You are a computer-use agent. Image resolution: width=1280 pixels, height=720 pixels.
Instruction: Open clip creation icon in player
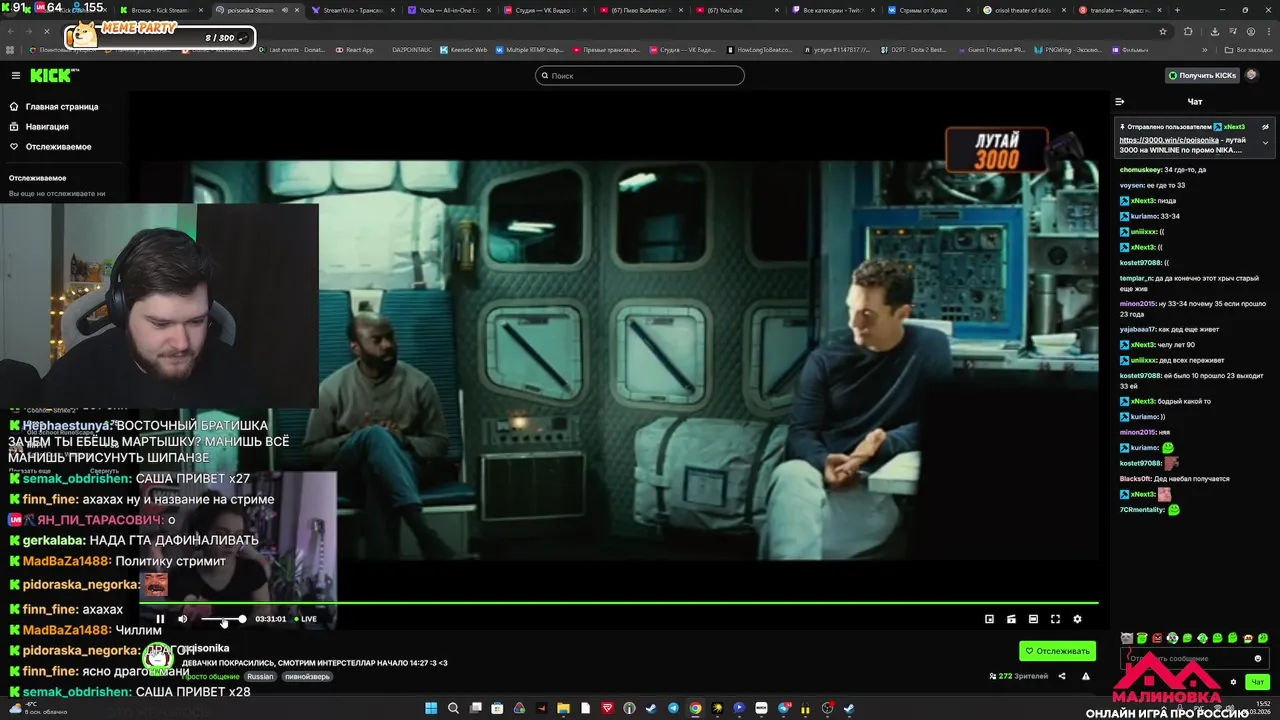1011,619
